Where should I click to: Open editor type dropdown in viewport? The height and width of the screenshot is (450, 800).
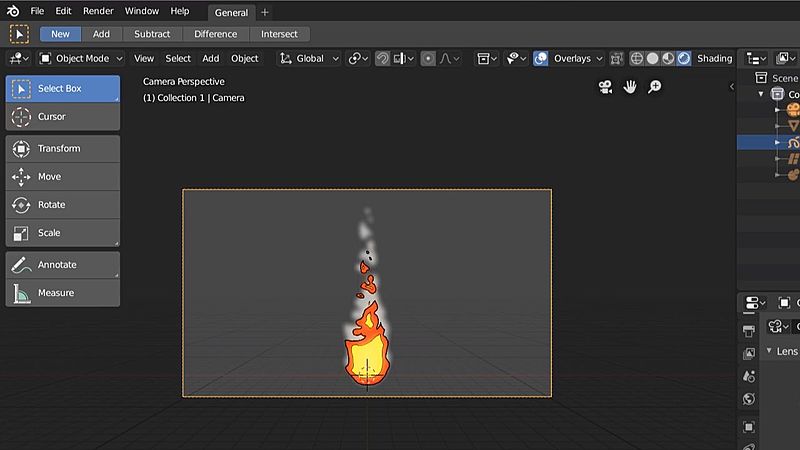pyautogui.click(x=19, y=59)
